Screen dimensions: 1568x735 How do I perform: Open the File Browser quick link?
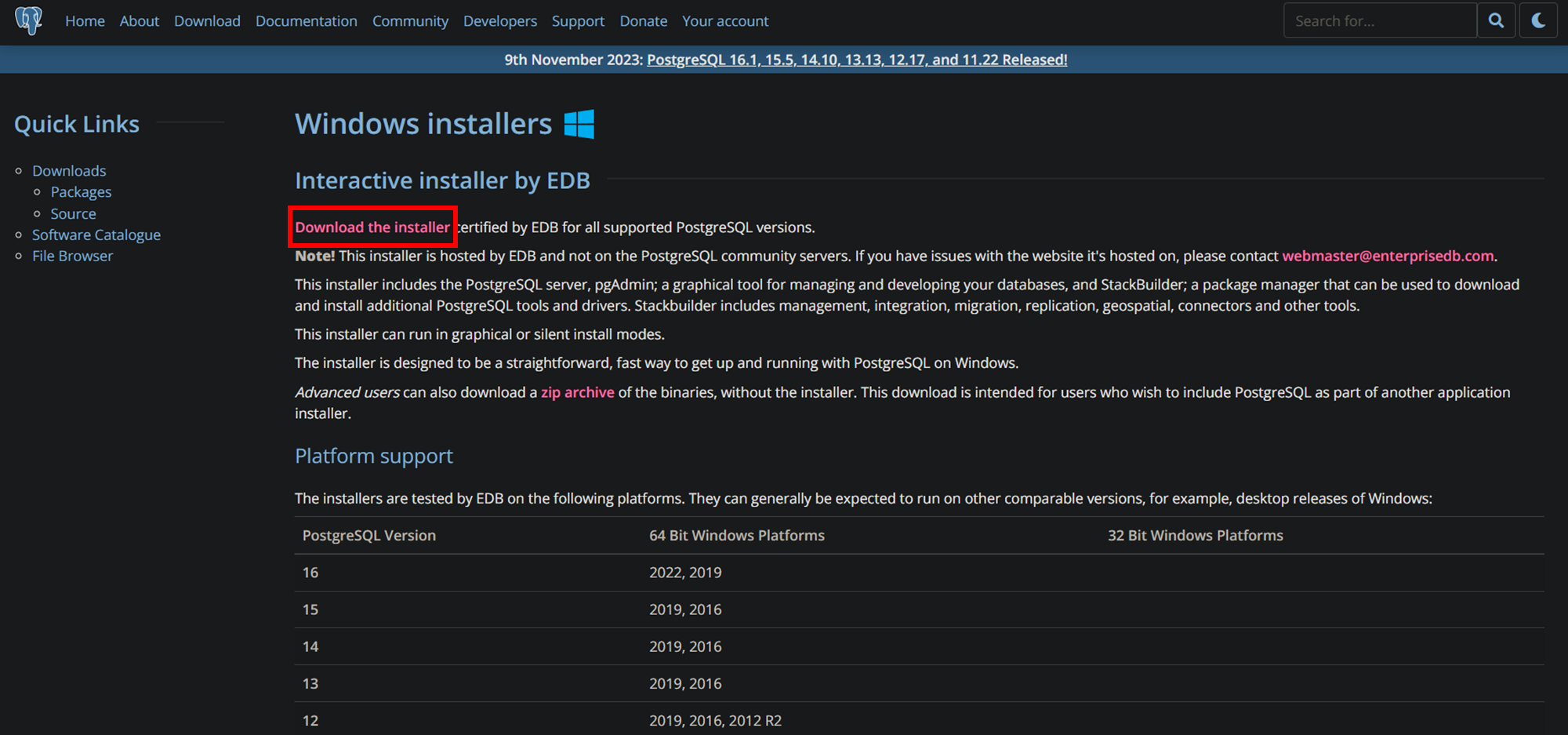point(72,256)
